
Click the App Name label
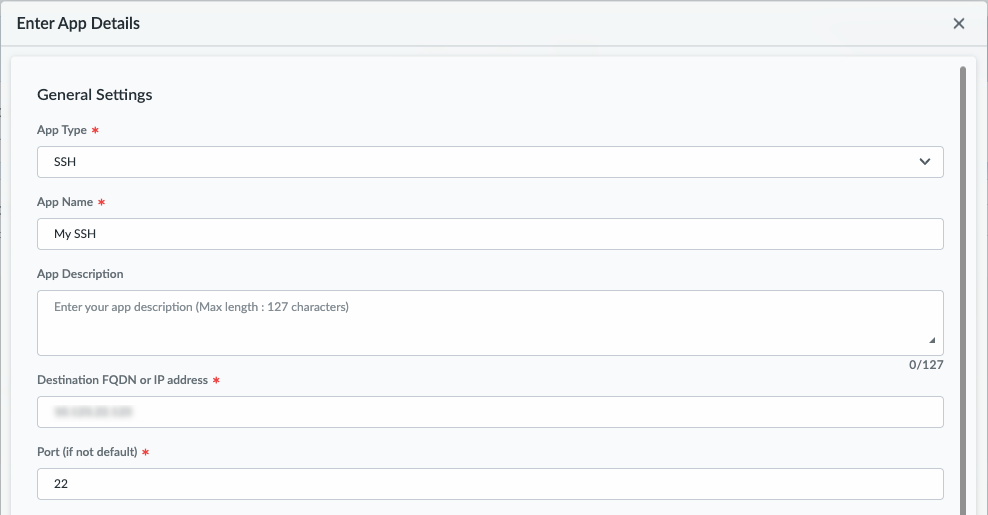(65, 202)
